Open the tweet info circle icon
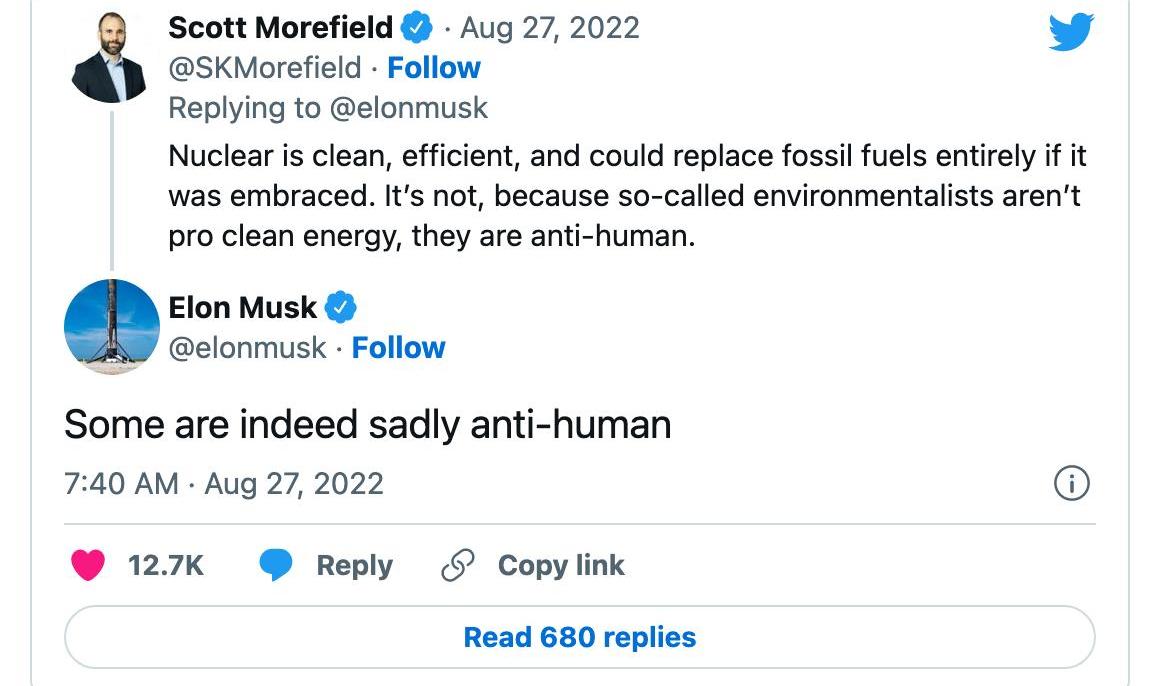Viewport: 1164px width, 686px height. coord(1071,483)
